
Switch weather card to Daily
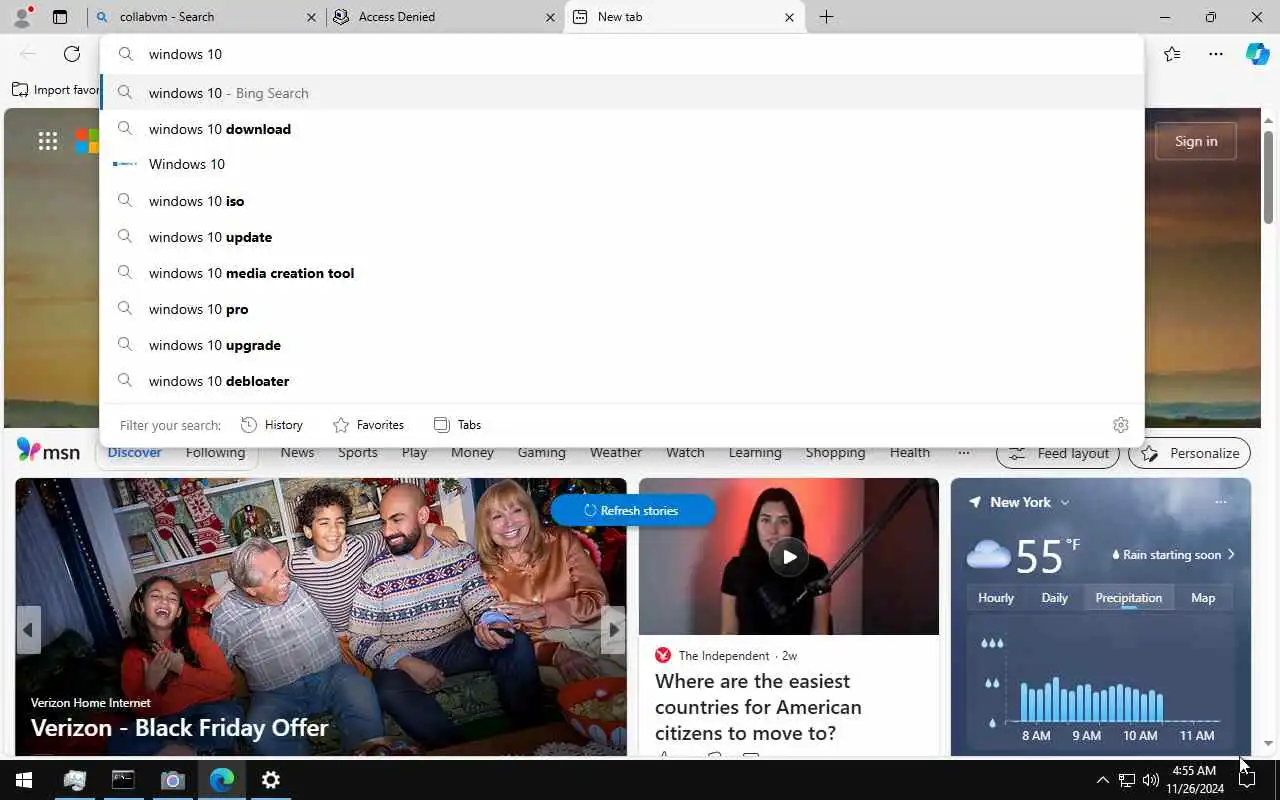point(1055,597)
